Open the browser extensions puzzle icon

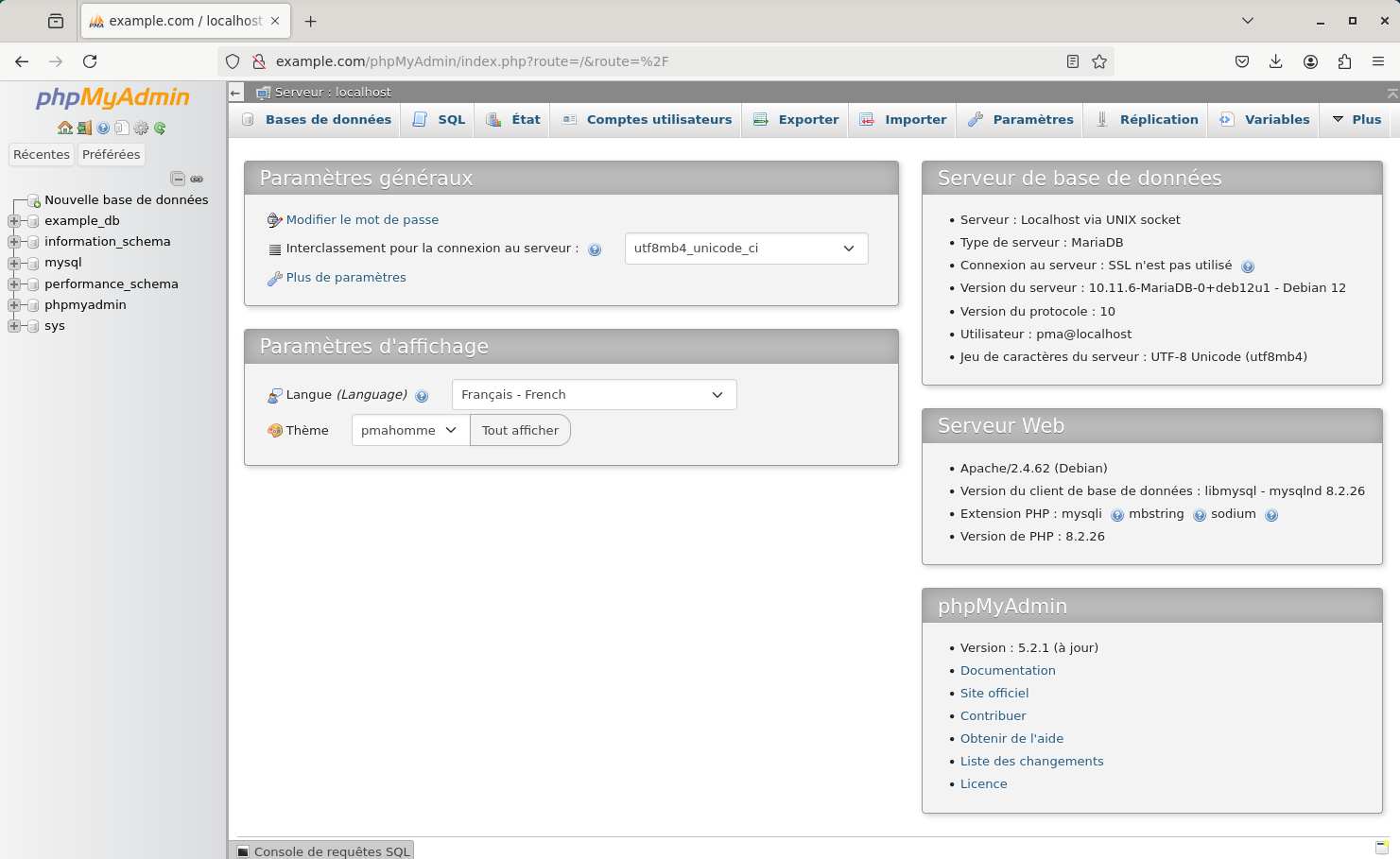tap(1344, 61)
